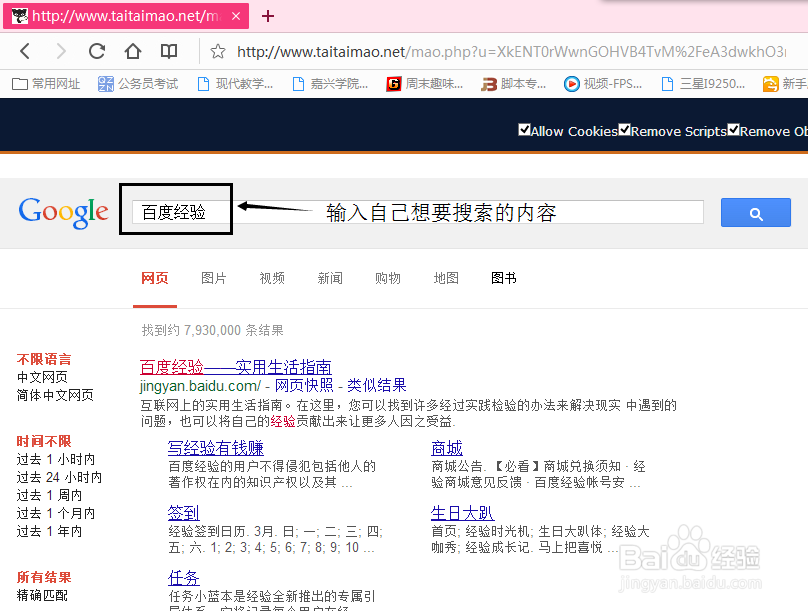Filter results to 中文网页
The height and width of the screenshot is (611, 808).
click(x=42, y=377)
